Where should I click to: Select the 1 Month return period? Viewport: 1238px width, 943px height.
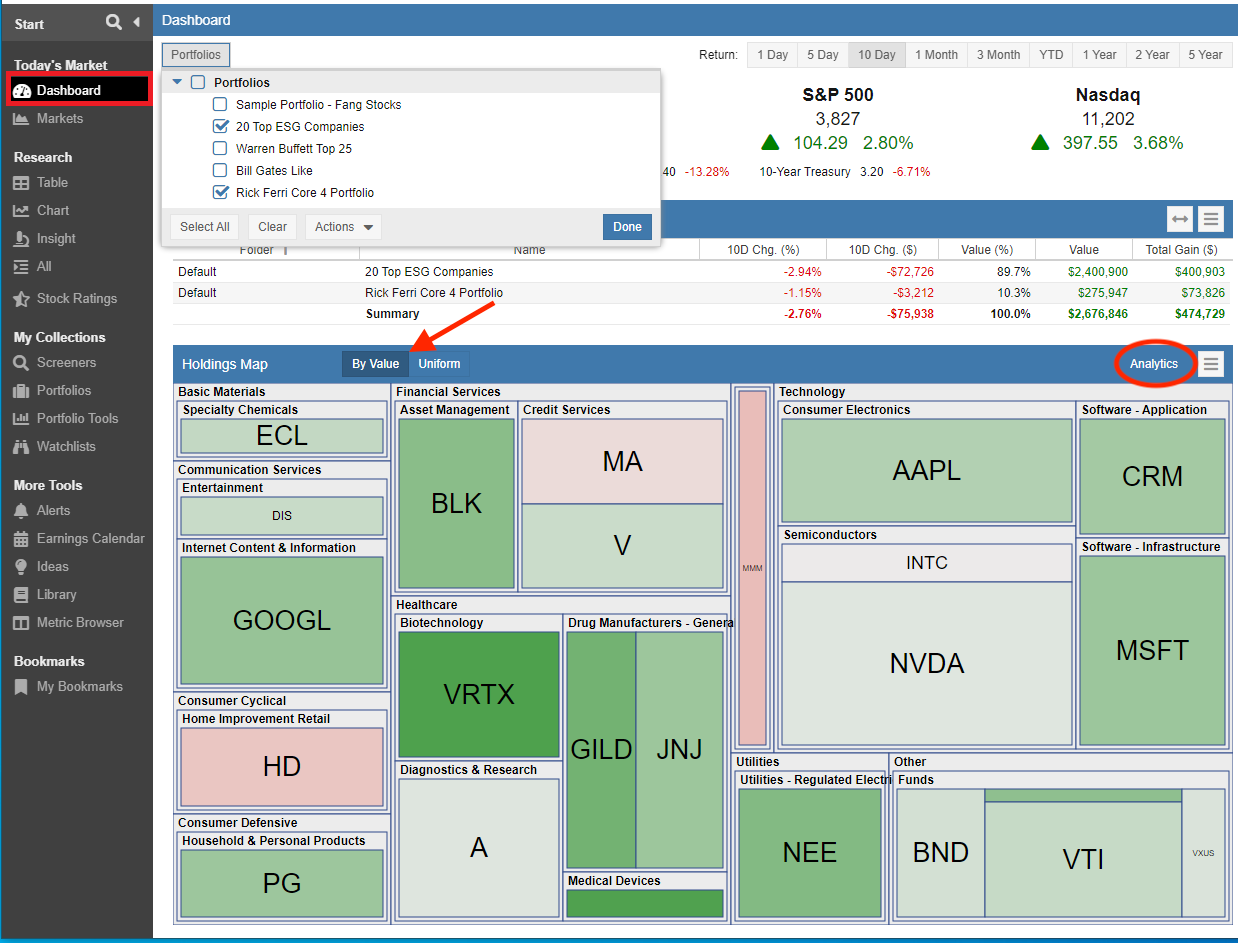pos(936,55)
